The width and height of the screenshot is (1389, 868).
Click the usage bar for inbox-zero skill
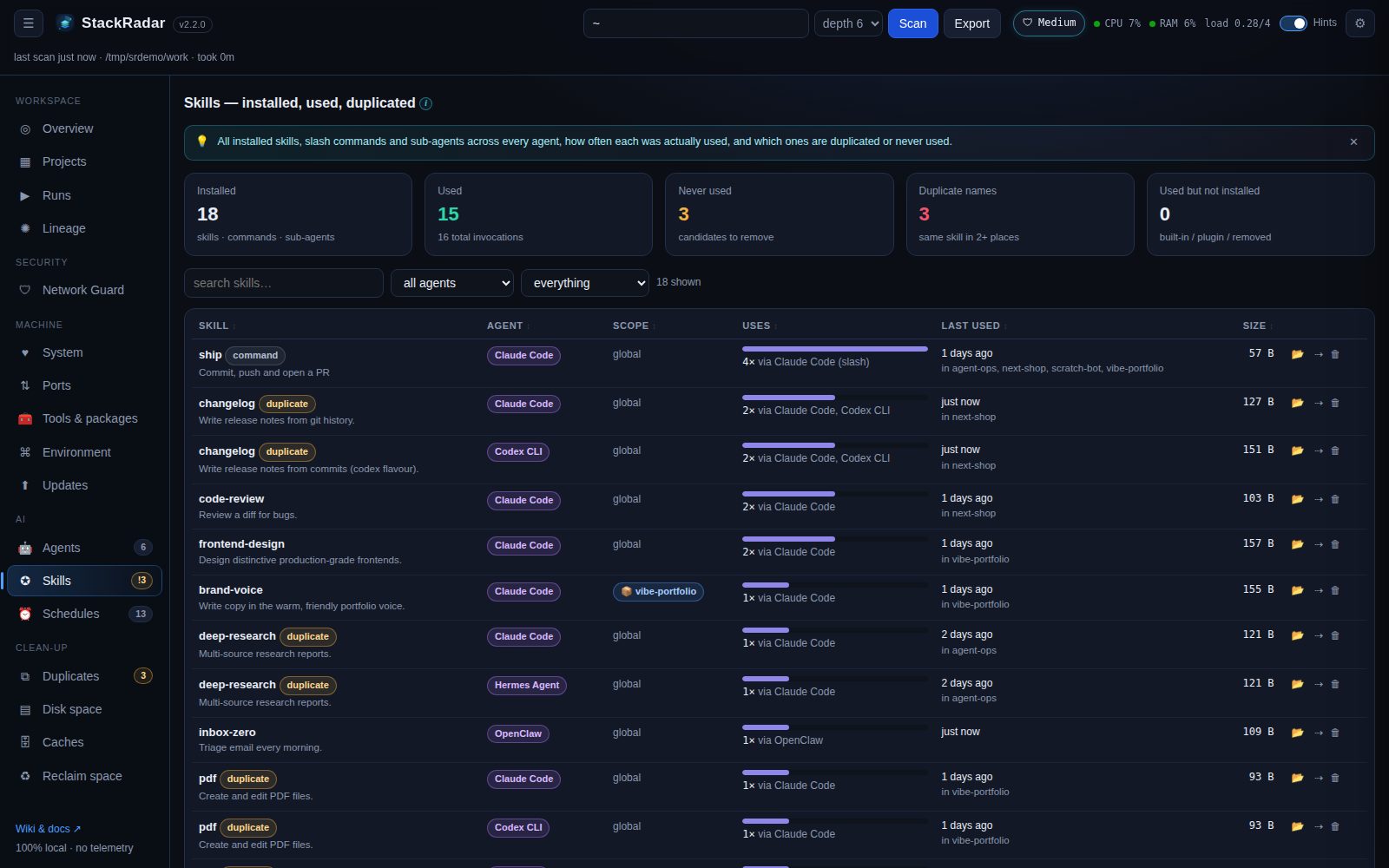pos(834,727)
